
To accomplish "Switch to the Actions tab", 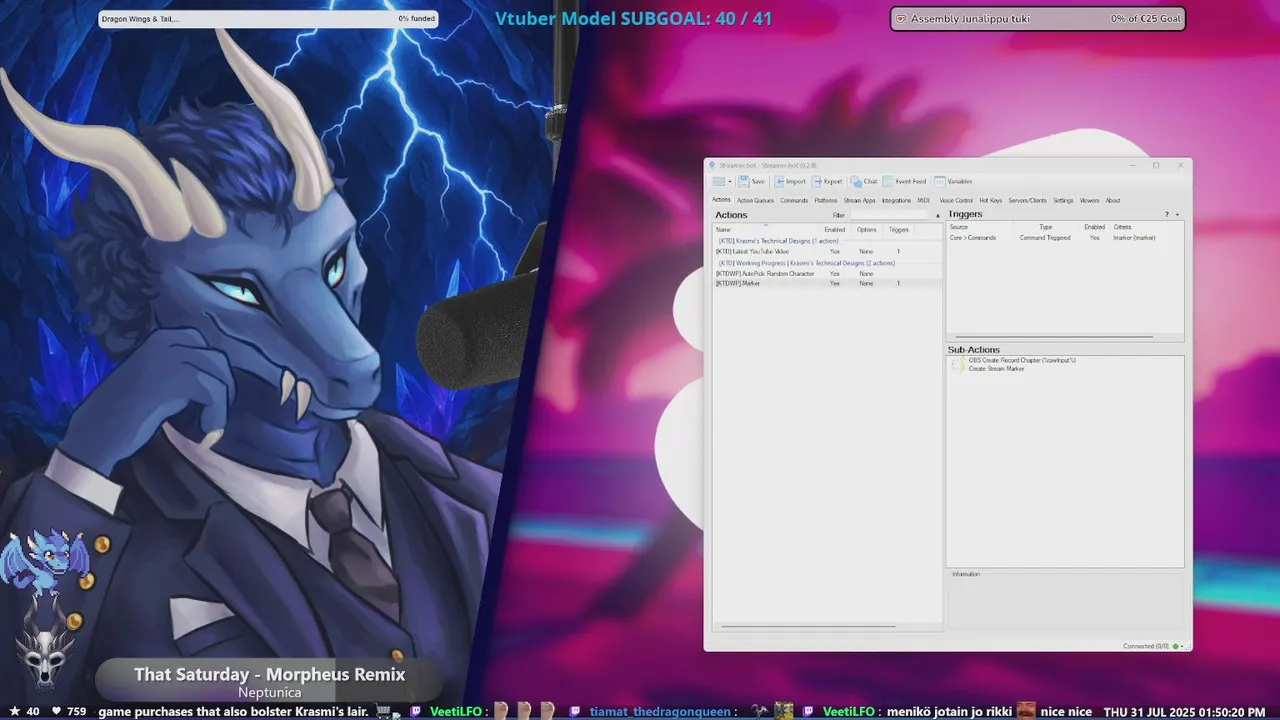I will coord(721,200).
